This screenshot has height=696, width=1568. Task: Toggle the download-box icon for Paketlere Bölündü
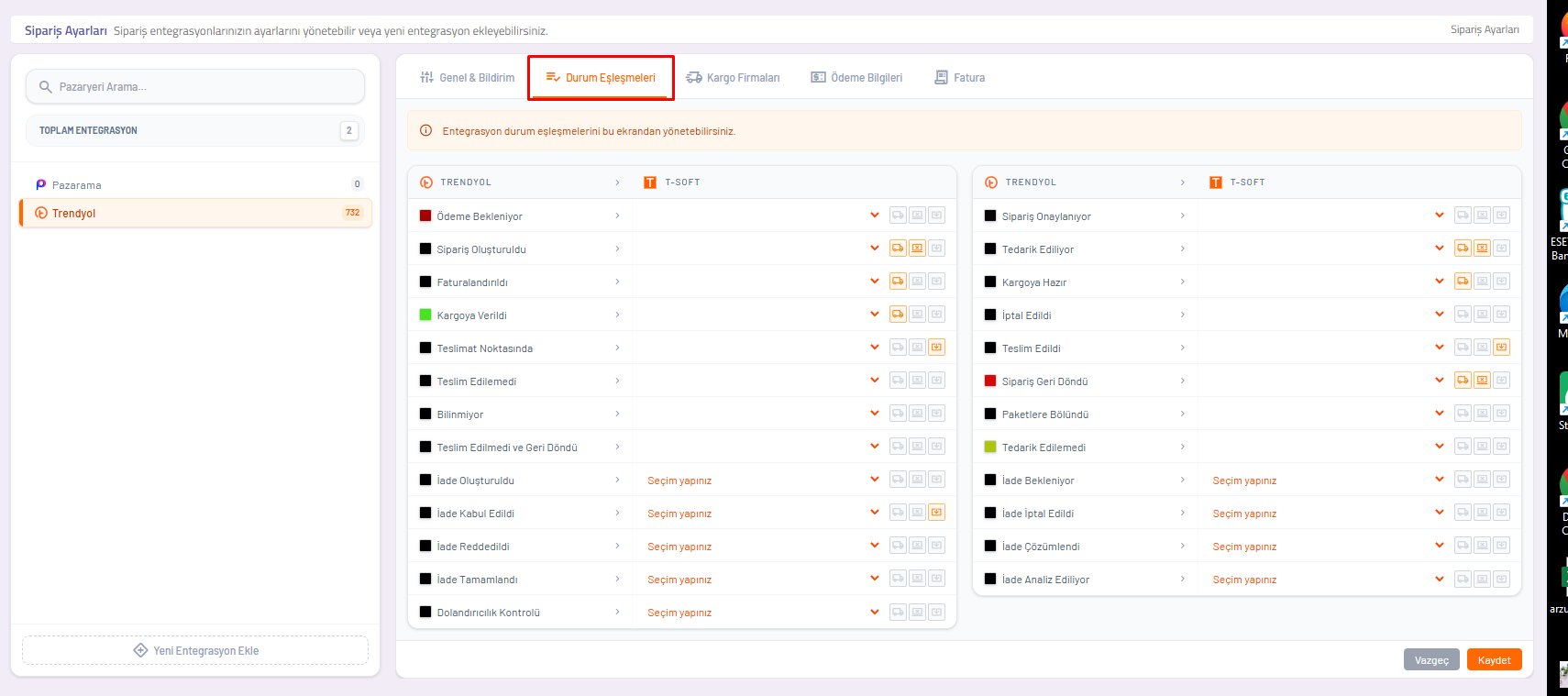click(x=1501, y=414)
